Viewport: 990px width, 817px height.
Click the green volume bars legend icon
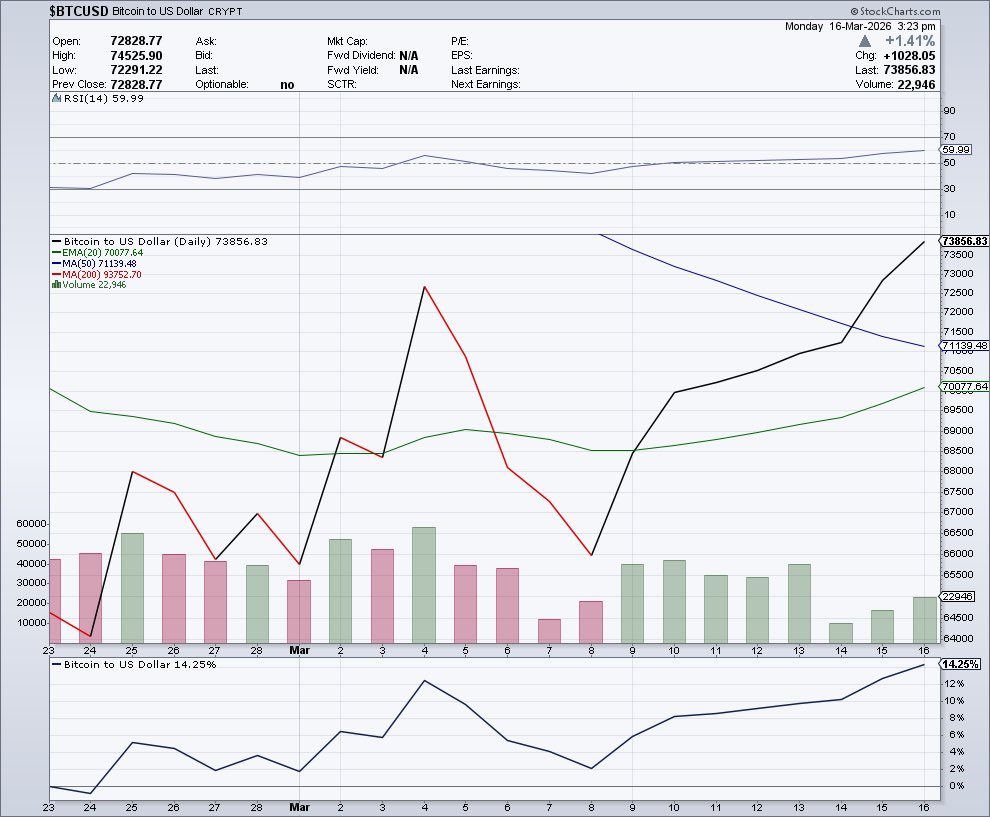pyautogui.click(x=56, y=285)
